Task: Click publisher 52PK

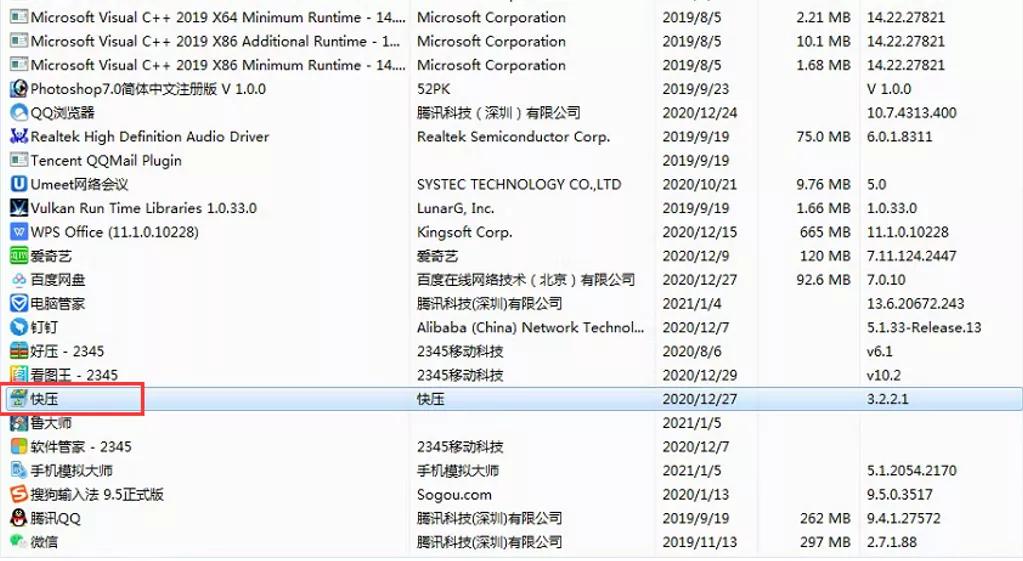Action: point(434,89)
